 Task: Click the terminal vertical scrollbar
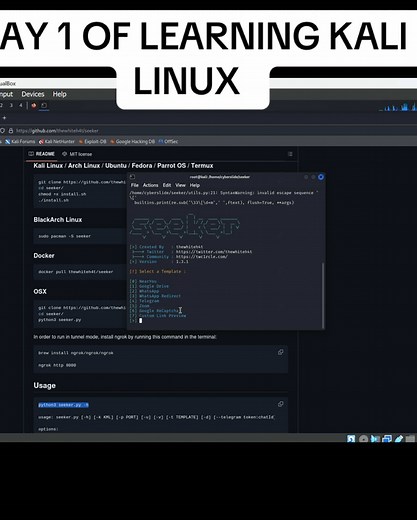tap(323, 295)
